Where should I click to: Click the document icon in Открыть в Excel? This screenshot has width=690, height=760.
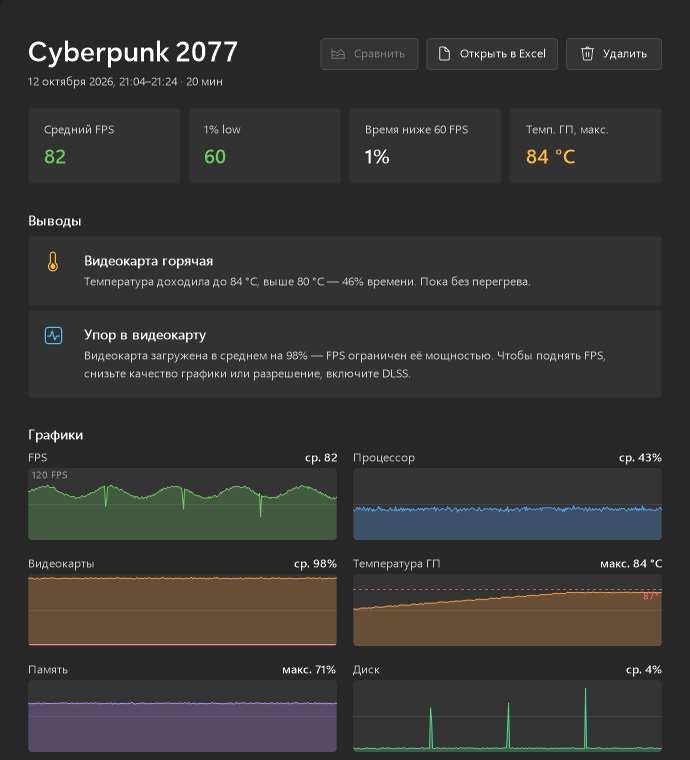point(444,54)
